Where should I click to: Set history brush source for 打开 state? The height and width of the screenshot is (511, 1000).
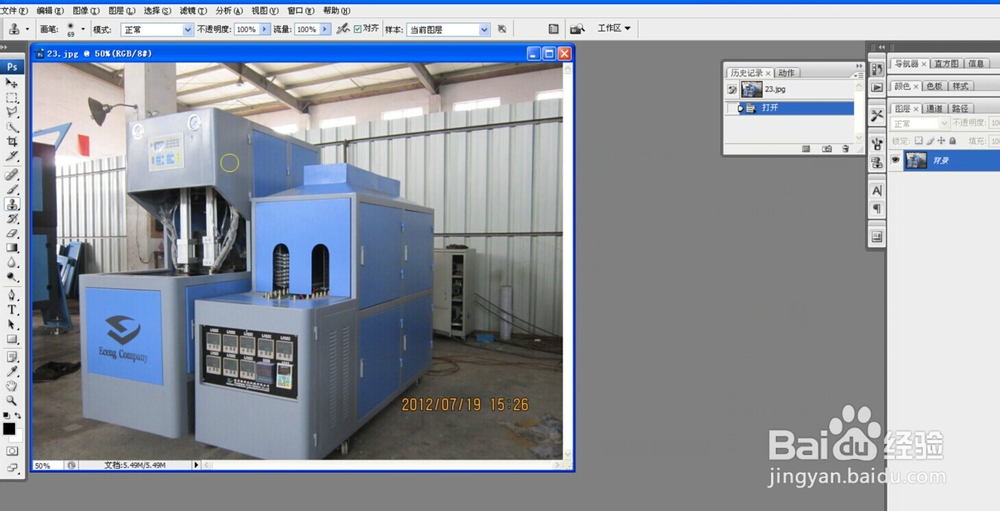click(x=732, y=108)
